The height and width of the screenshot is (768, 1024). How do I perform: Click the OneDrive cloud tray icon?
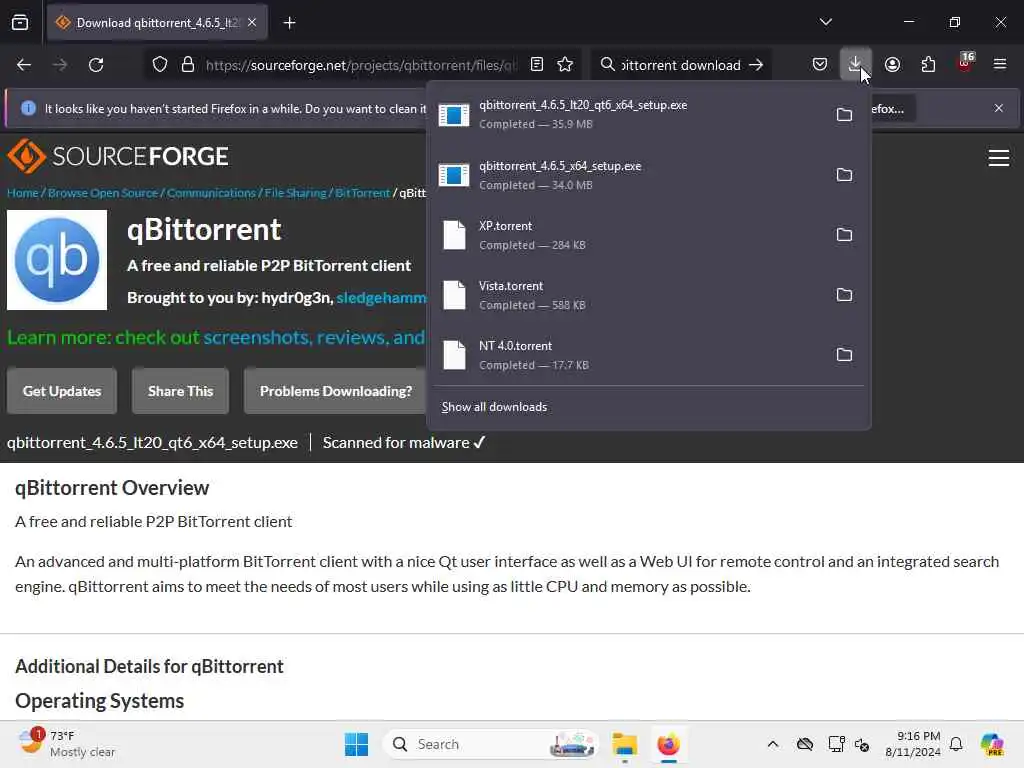805,744
